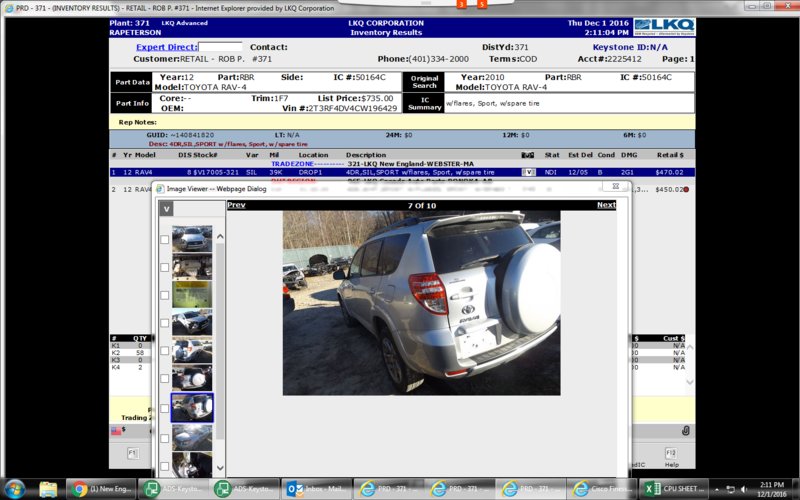Open engine bay thumbnail
Image resolution: width=800 pixels, height=500 pixels.
[x=192, y=266]
